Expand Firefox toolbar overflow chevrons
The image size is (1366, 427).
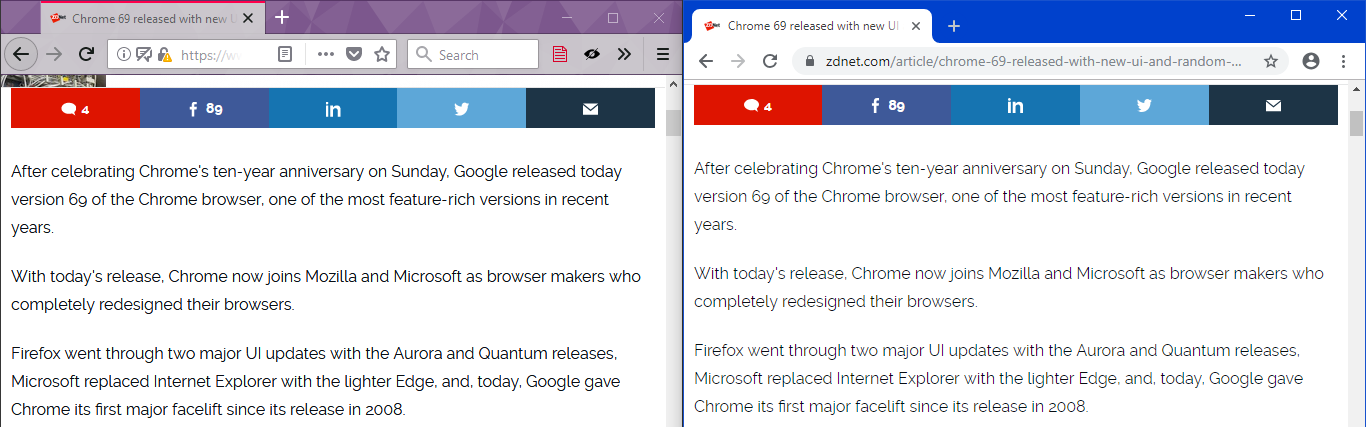click(624, 54)
